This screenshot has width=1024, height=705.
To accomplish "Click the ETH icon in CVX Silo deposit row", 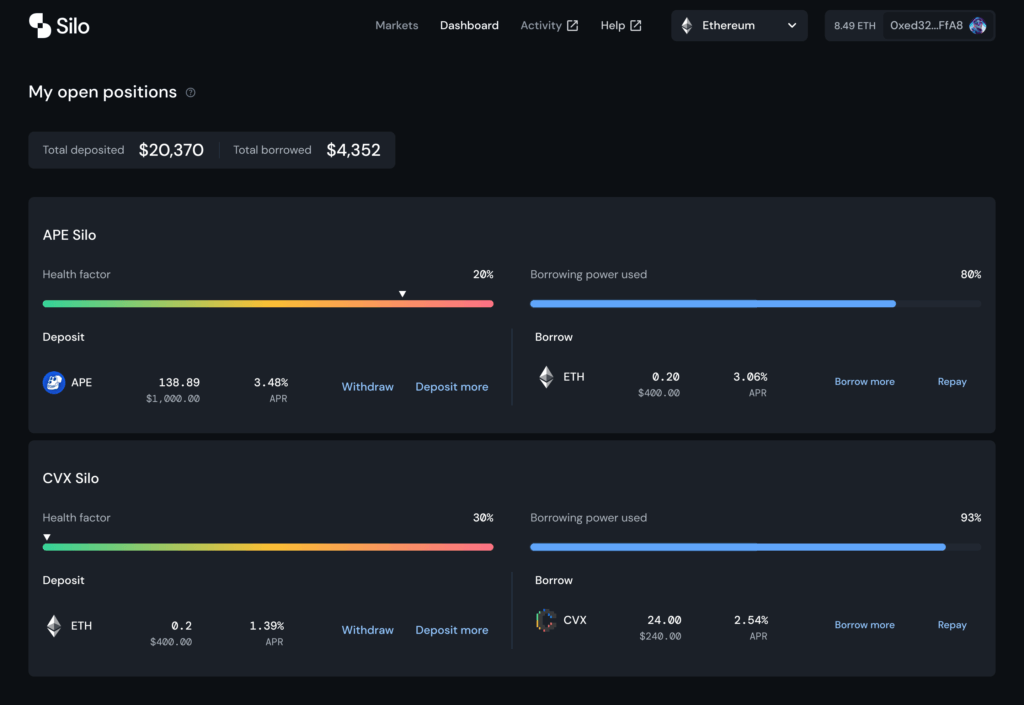I will point(54,625).
